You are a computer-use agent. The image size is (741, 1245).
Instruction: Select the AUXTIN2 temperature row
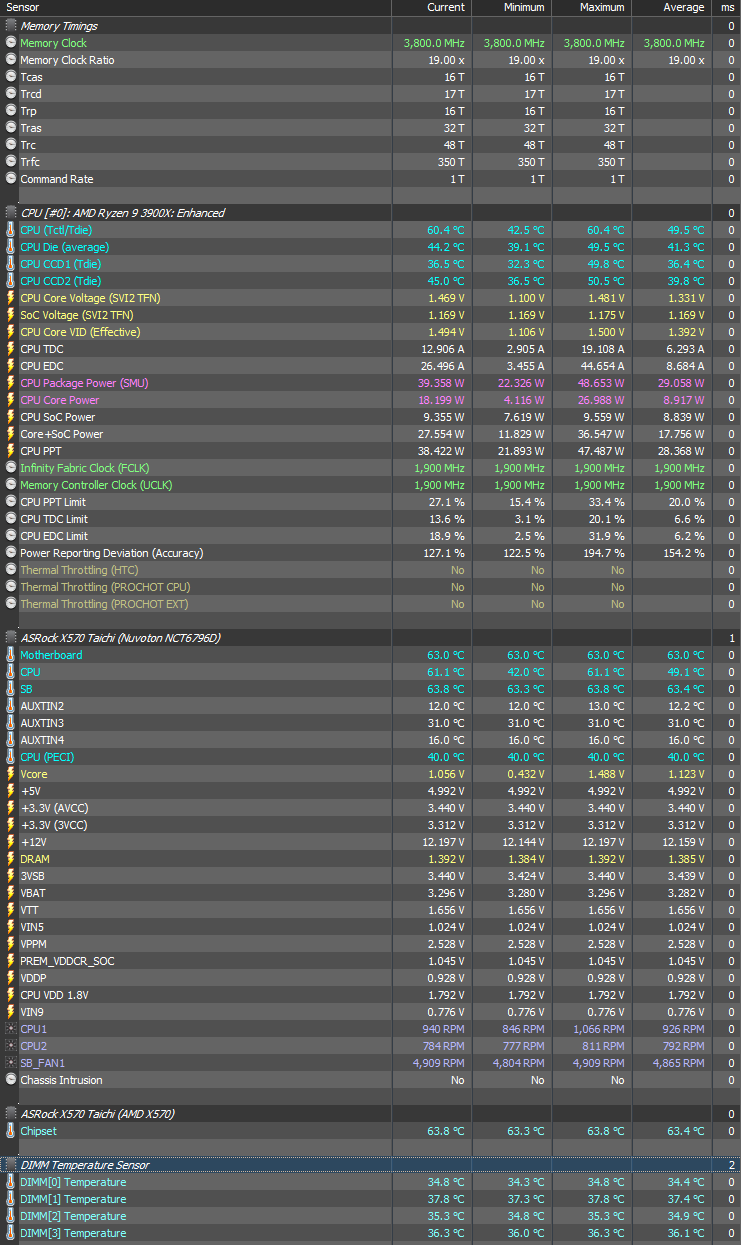pyautogui.click(x=370, y=706)
